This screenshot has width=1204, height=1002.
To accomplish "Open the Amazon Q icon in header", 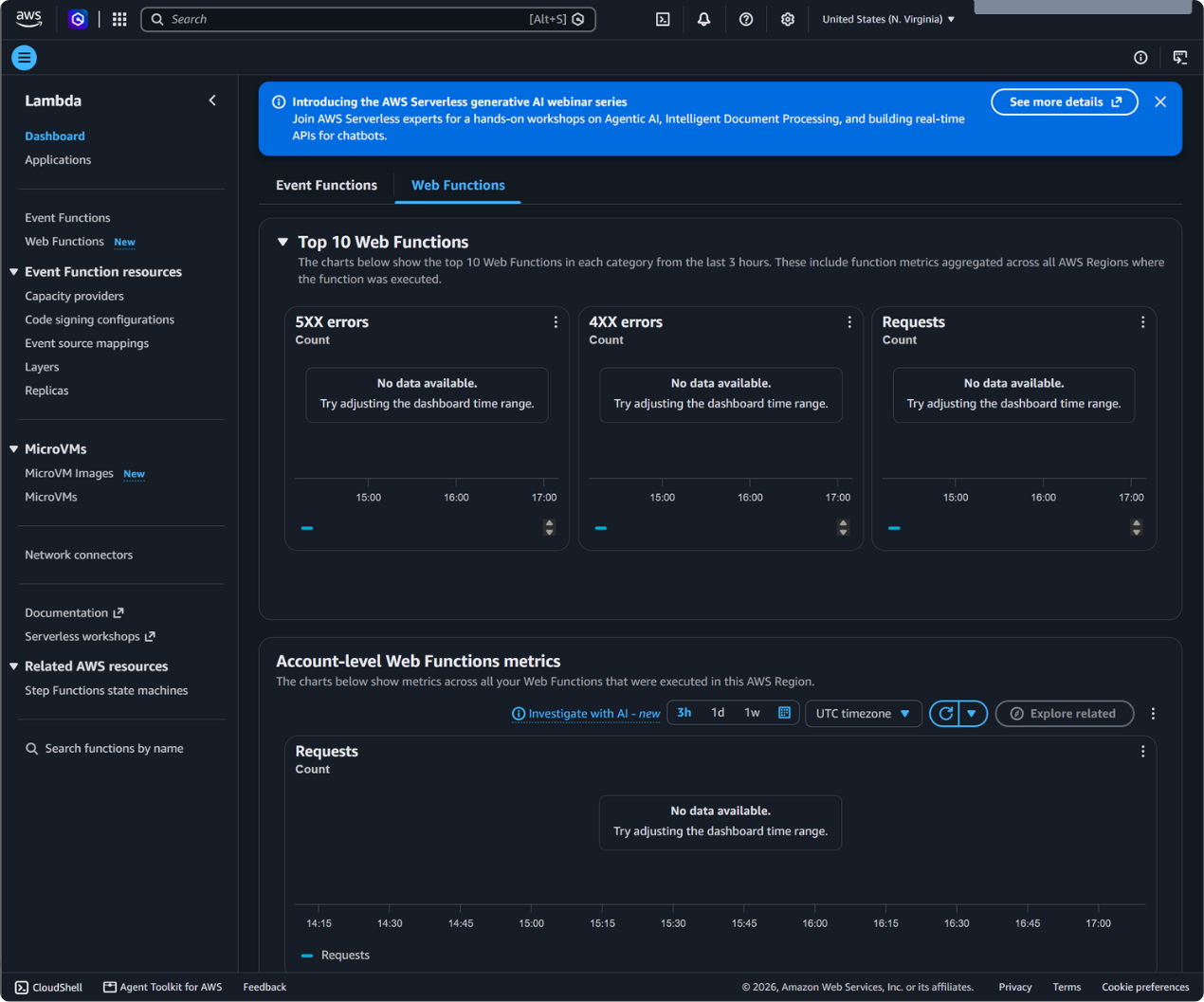I will coord(78,19).
